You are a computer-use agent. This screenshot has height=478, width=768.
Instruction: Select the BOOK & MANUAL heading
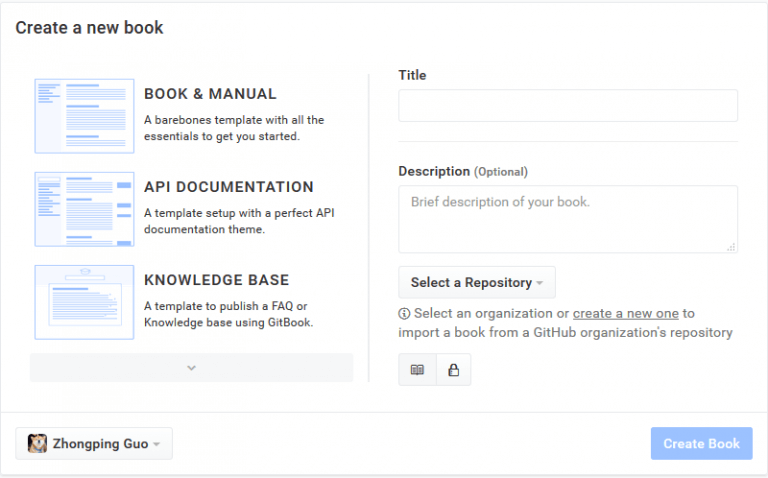[x=210, y=94]
